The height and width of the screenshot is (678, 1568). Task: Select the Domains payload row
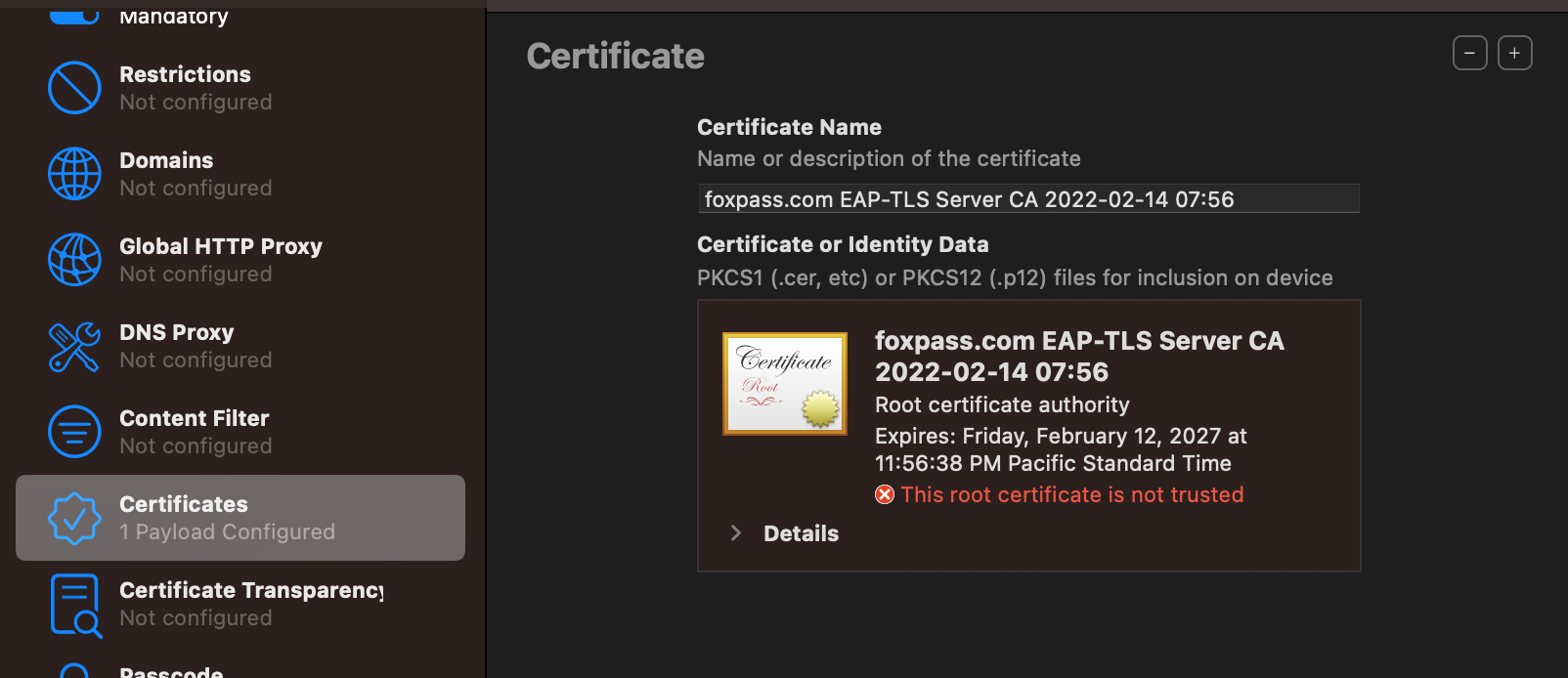pos(240,174)
